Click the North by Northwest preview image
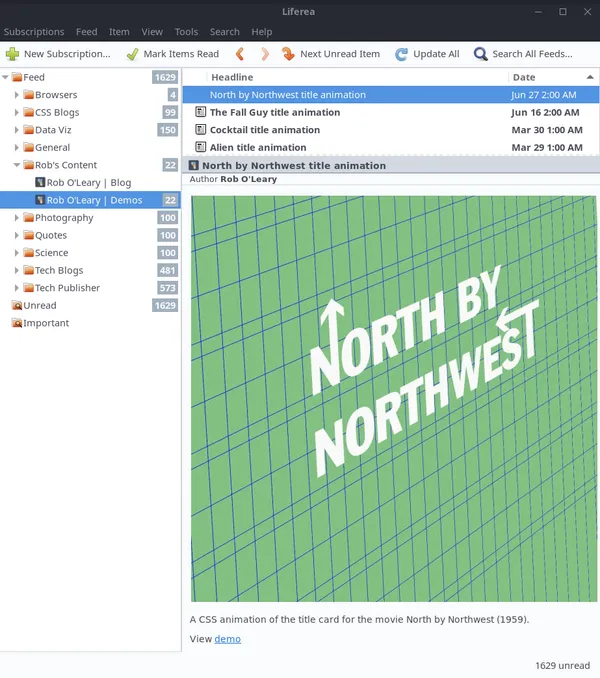The image size is (600, 678). click(x=394, y=398)
